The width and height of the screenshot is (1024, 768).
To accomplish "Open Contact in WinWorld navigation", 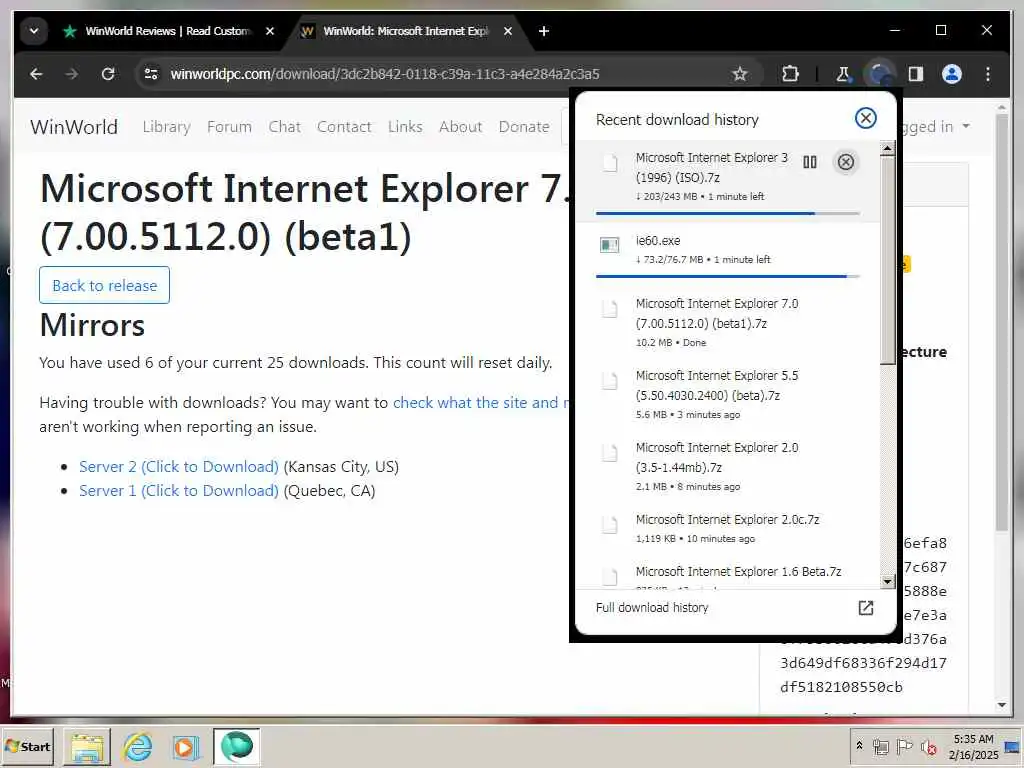I will coord(344,127).
